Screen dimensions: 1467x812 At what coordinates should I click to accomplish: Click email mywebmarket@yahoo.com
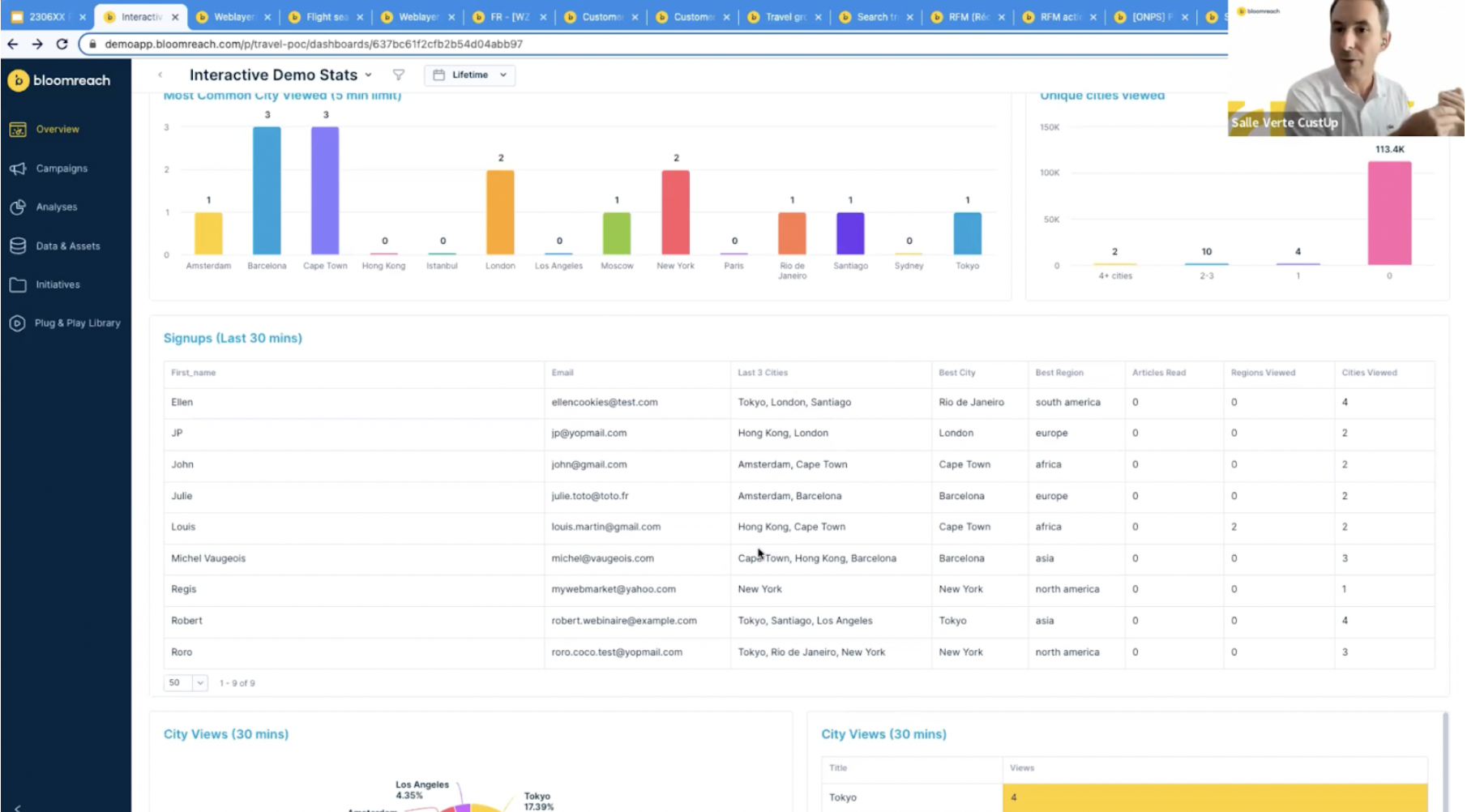click(614, 589)
